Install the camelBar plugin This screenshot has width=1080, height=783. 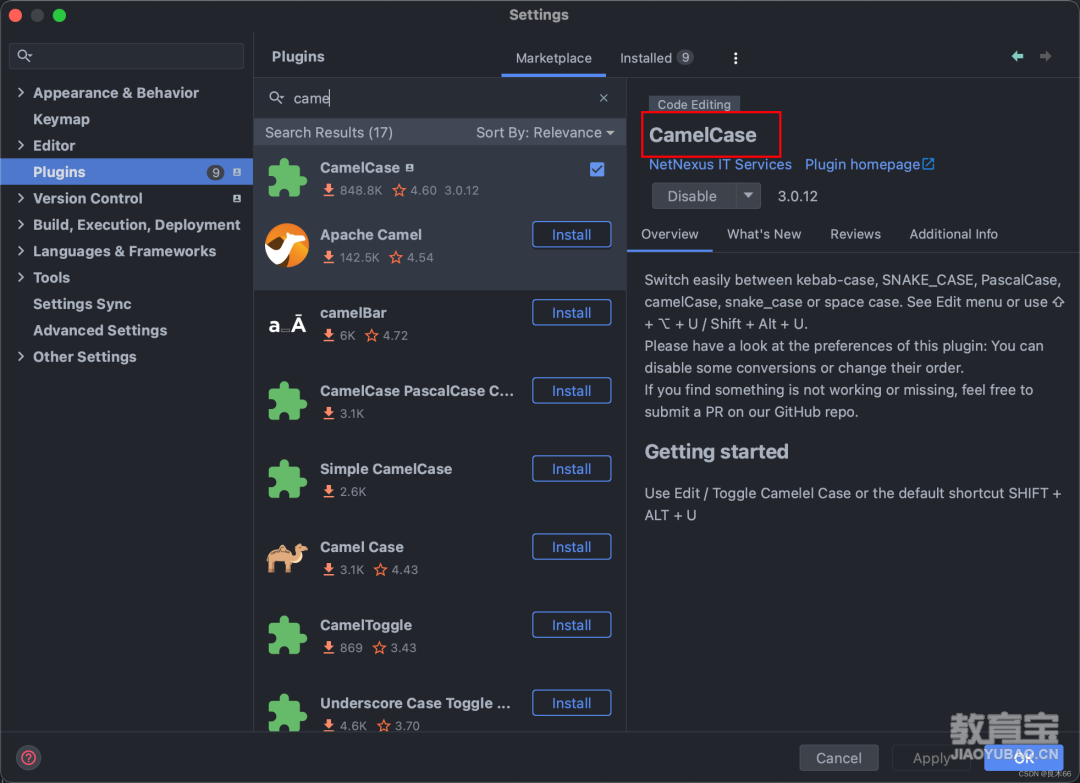[572, 313]
